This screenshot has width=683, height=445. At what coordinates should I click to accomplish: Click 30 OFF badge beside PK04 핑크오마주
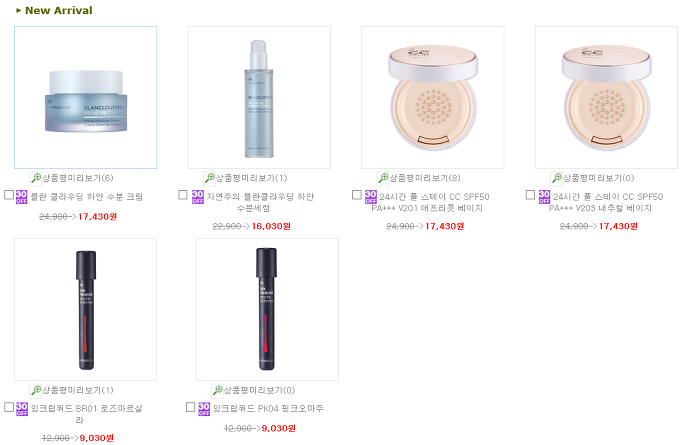click(204, 409)
